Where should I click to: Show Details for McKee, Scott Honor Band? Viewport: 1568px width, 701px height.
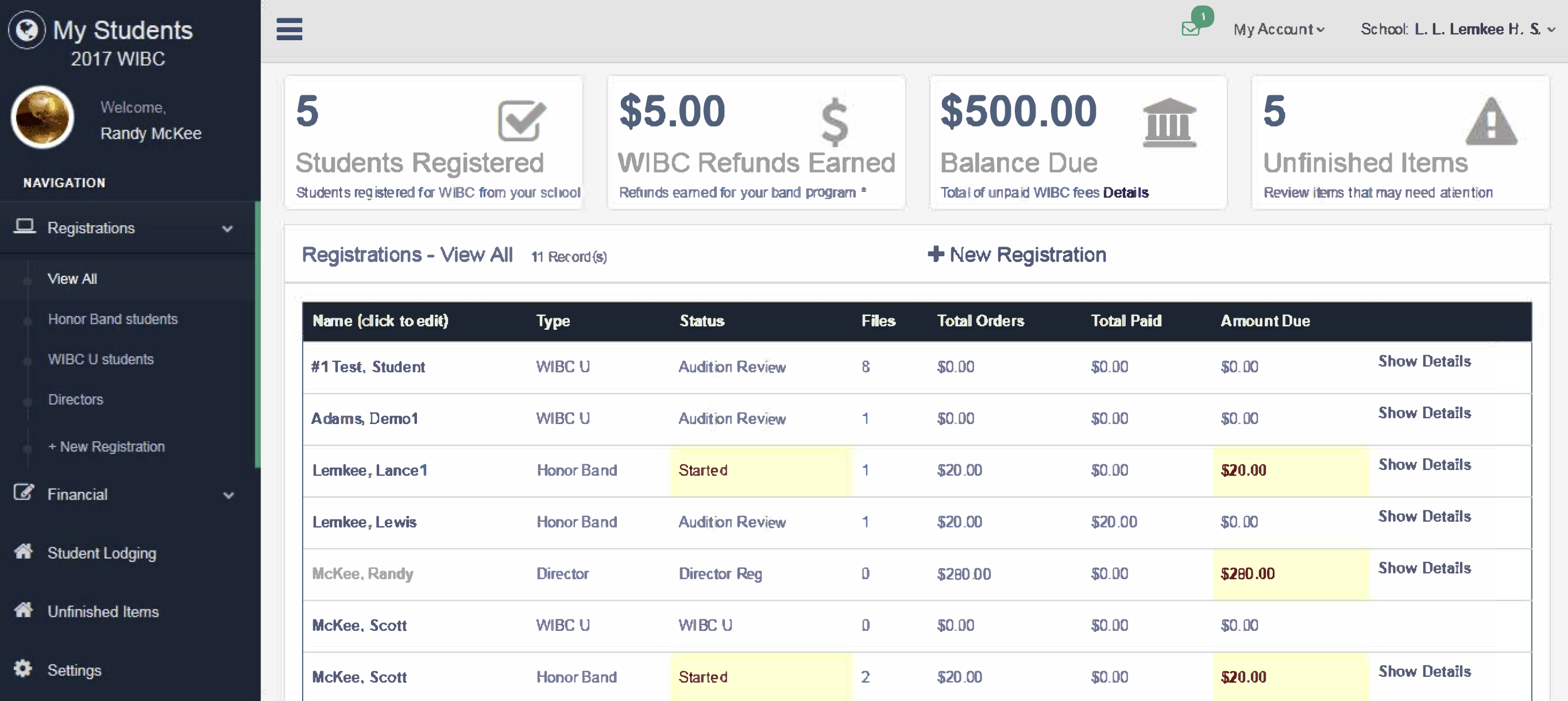(1424, 672)
